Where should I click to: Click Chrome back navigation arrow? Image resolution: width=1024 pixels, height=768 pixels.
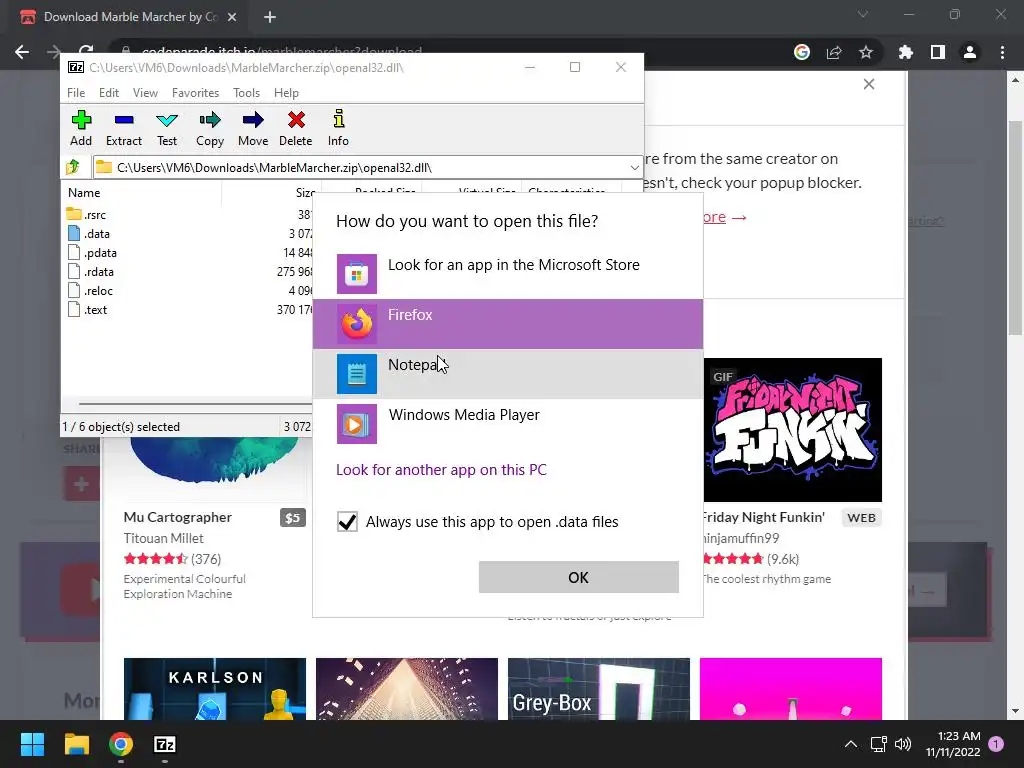[x=22, y=52]
